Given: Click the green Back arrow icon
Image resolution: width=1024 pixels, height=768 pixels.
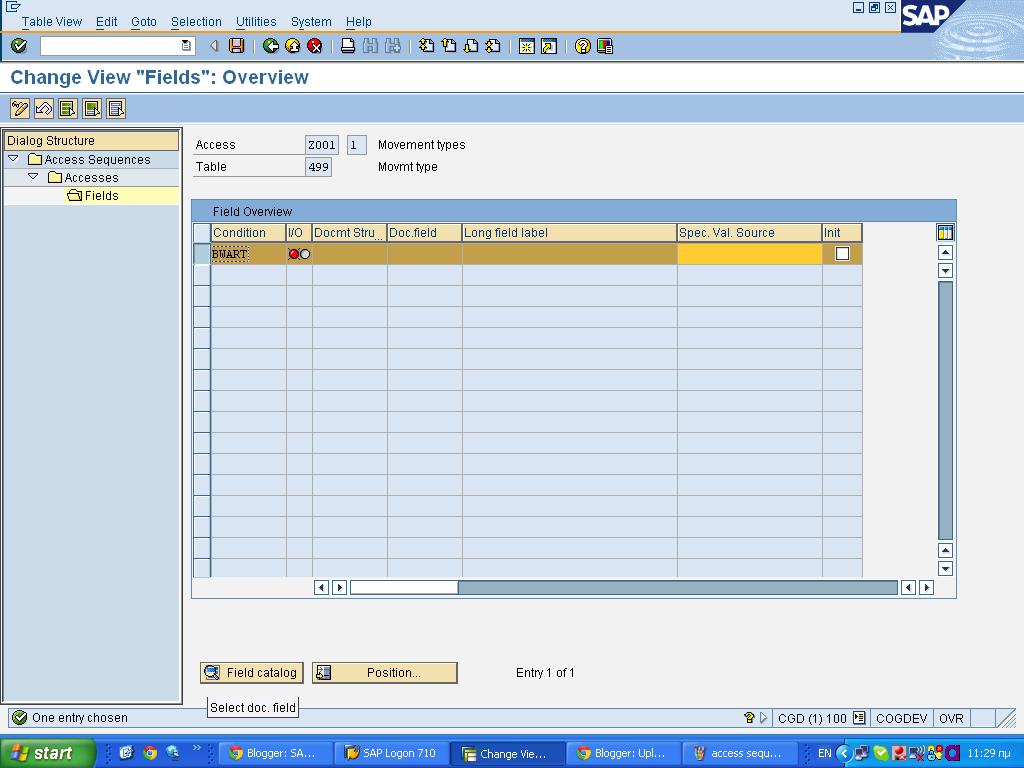Looking at the screenshot, I should coord(270,46).
